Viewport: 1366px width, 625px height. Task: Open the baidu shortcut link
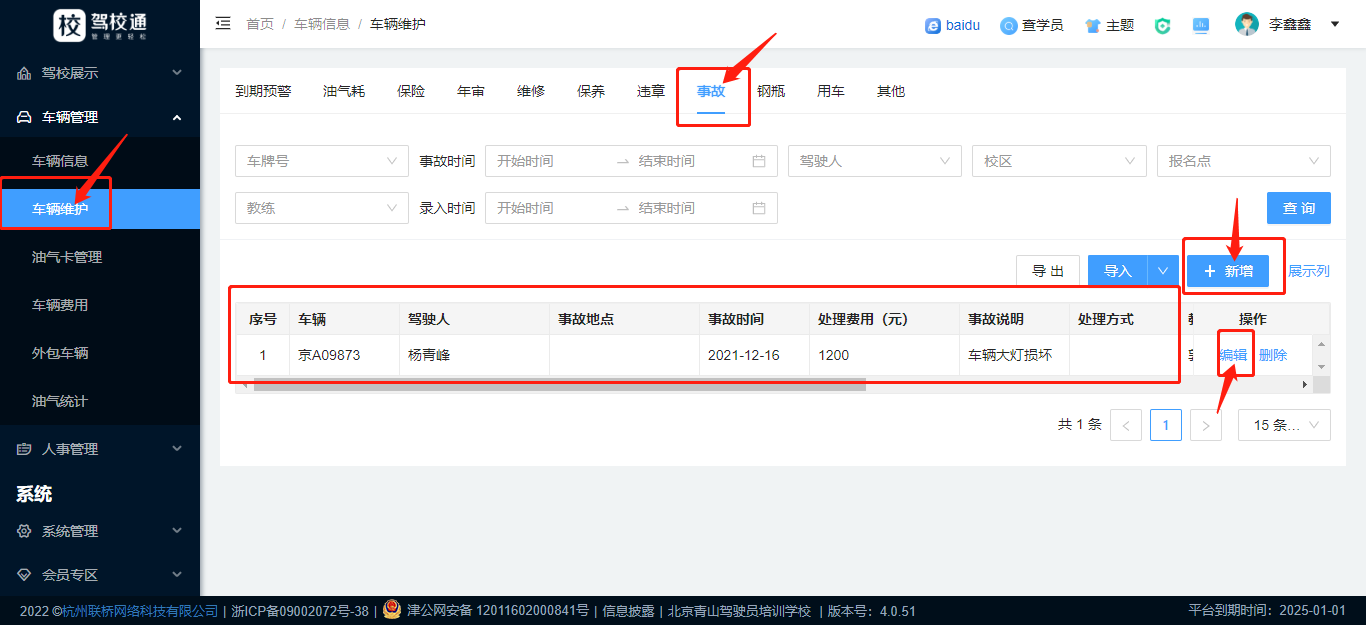coord(952,25)
